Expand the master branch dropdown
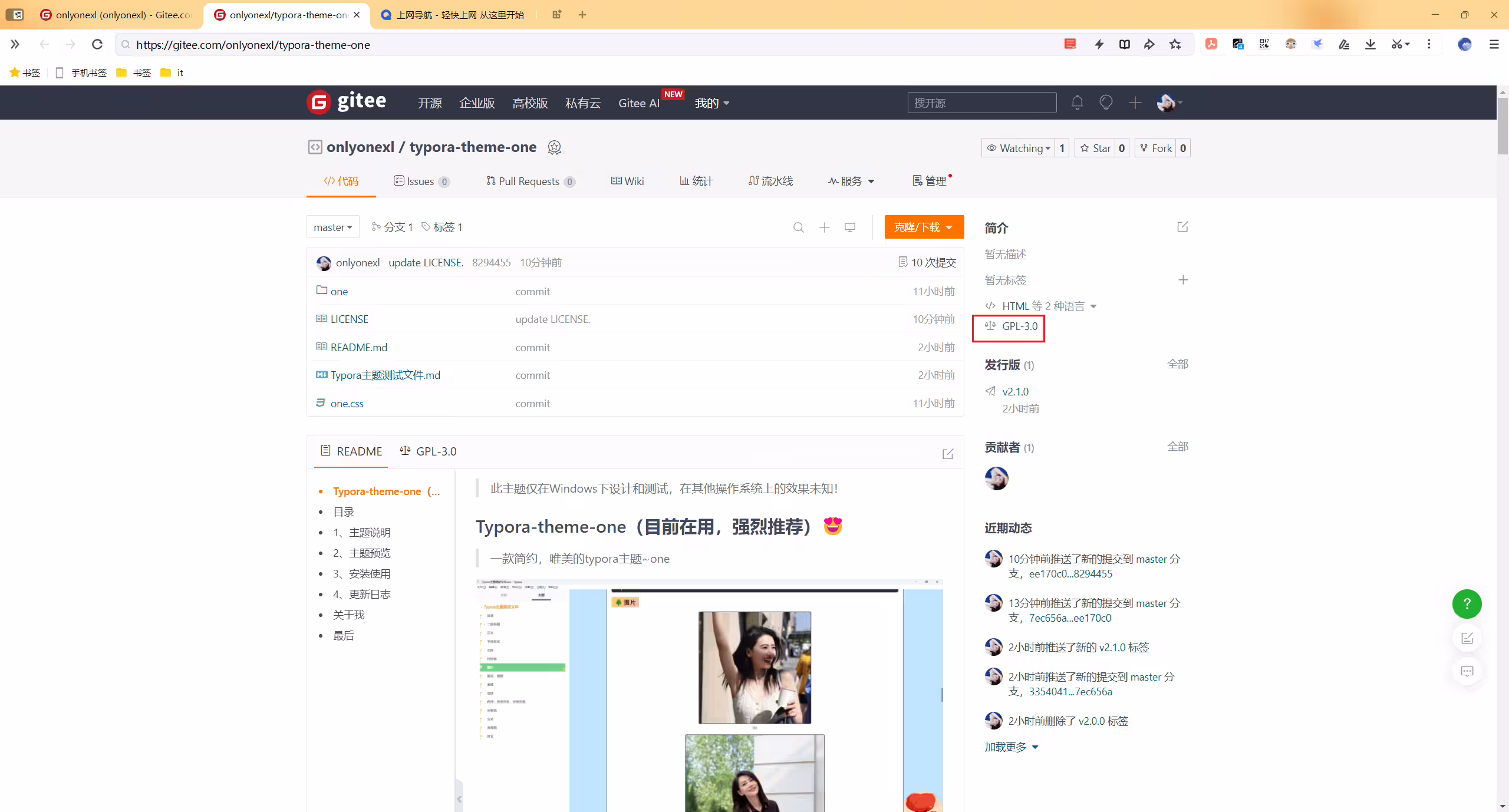This screenshot has width=1509, height=812. 333,227
